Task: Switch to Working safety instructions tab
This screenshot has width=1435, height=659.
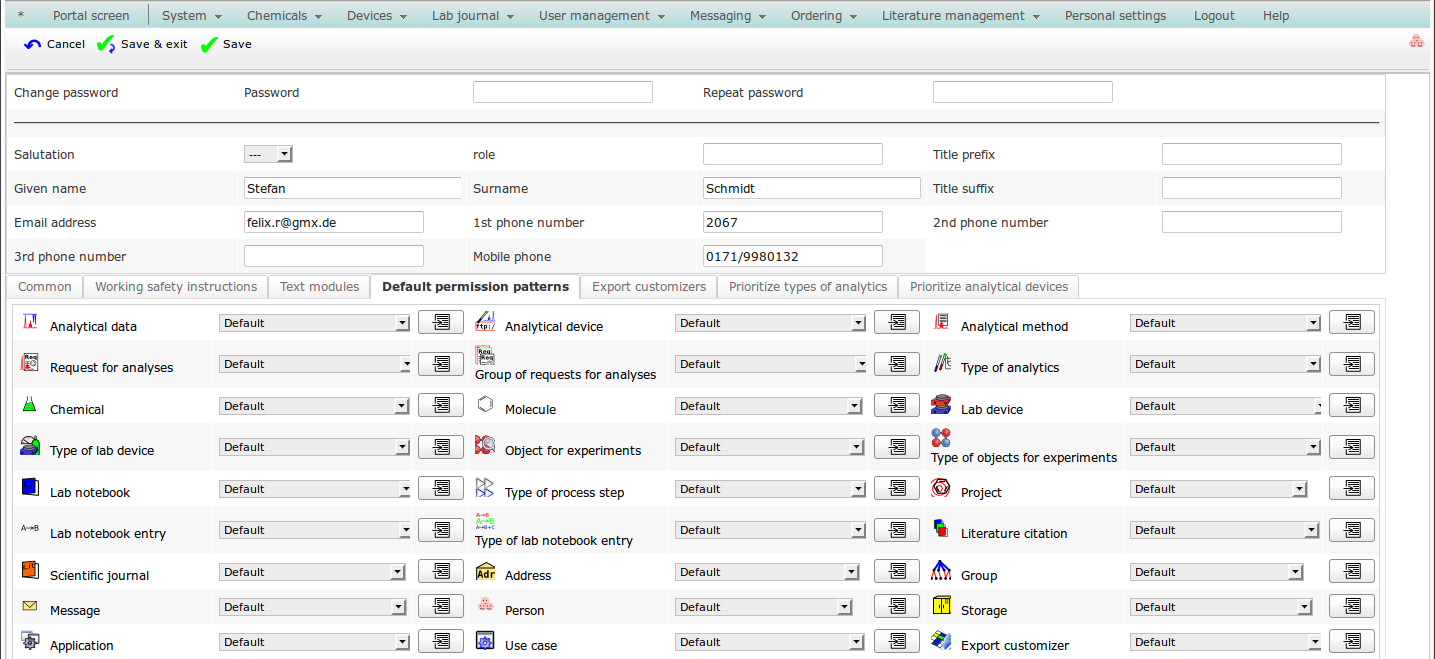Action: pyautogui.click(x=176, y=287)
